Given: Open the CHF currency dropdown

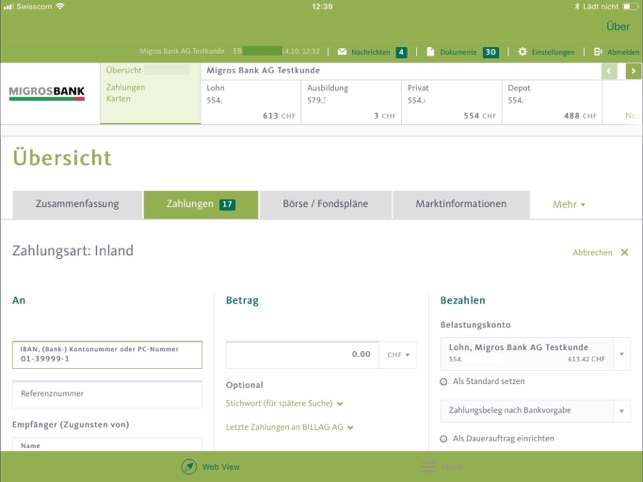Looking at the screenshot, I should coord(398,355).
